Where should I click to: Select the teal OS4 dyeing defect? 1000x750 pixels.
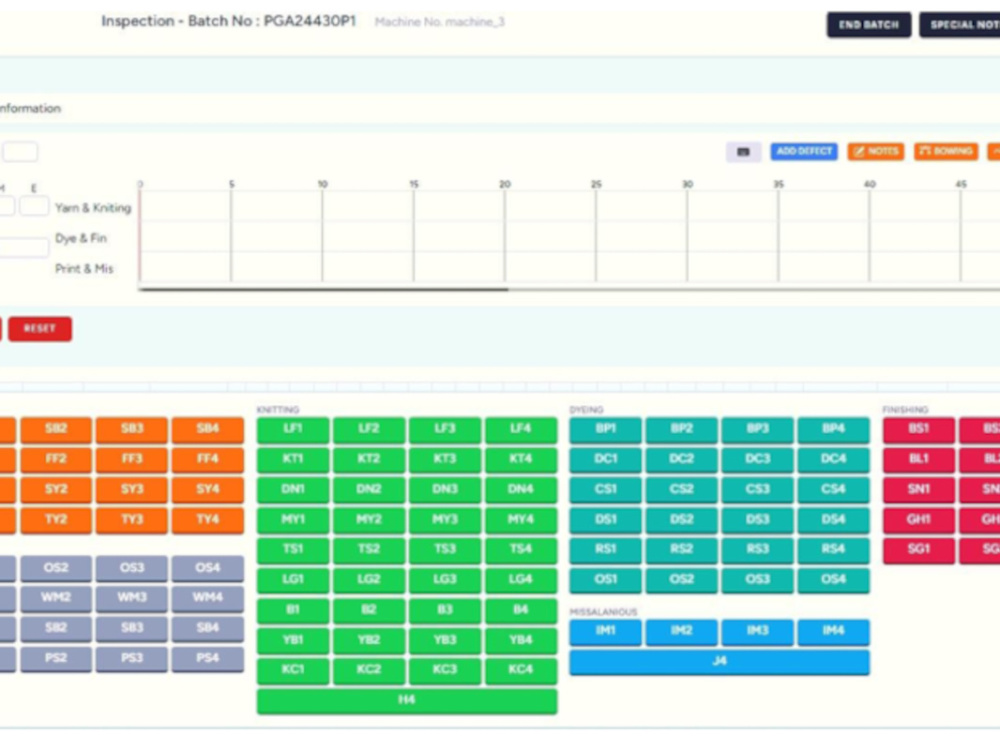pyautogui.click(x=834, y=580)
